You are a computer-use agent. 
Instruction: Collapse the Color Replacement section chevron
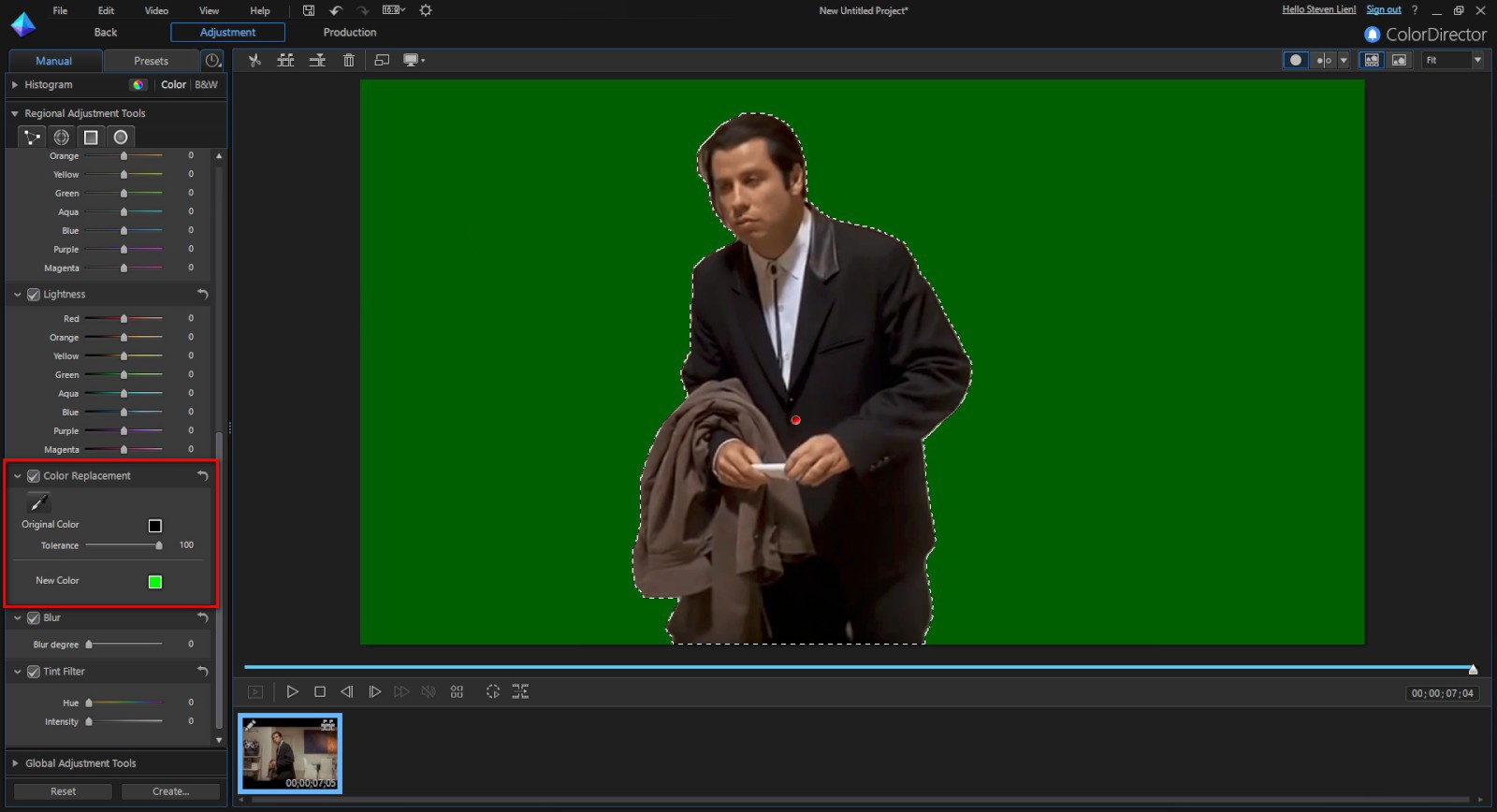[x=17, y=475]
